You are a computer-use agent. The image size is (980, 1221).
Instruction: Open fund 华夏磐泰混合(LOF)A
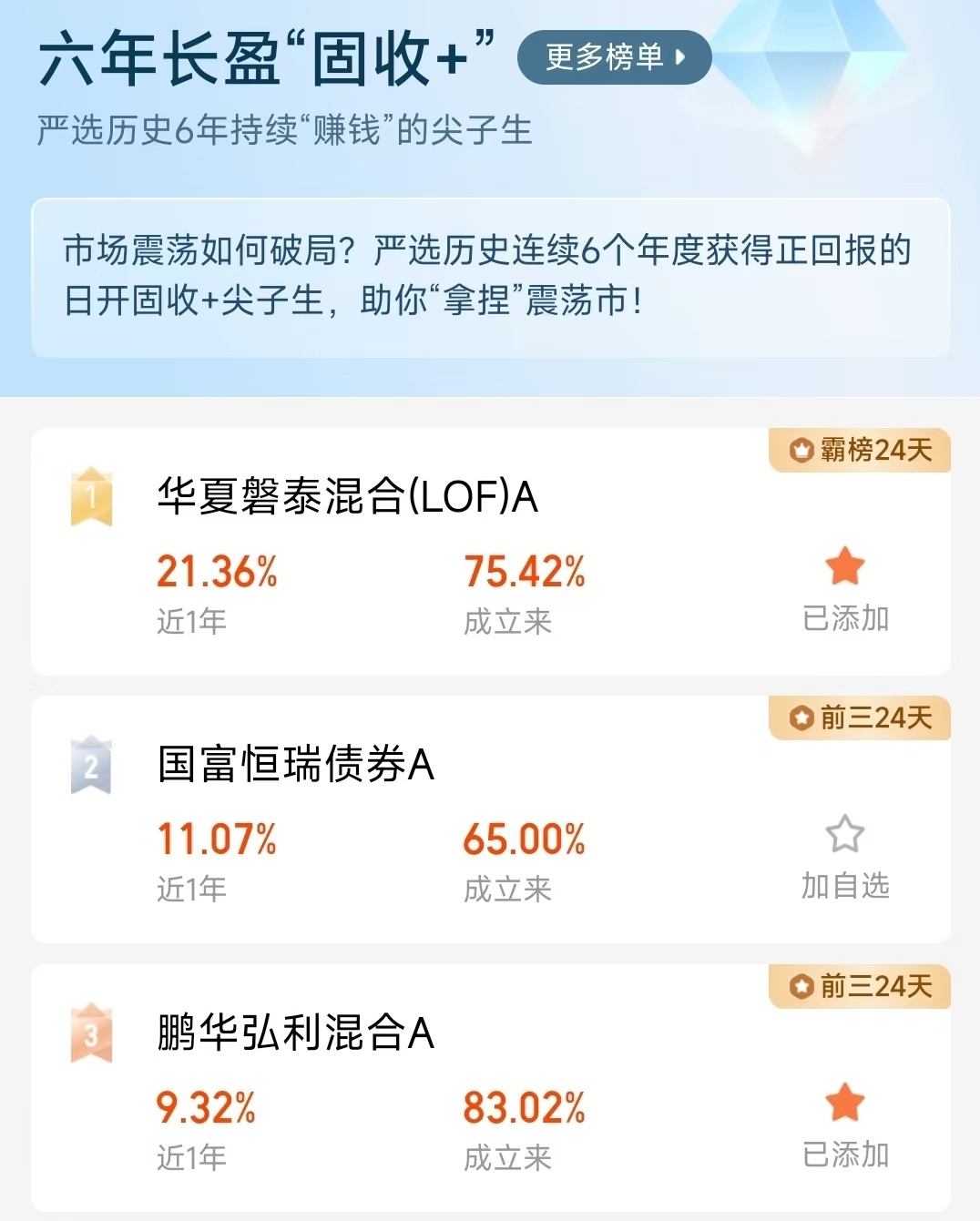(x=347, y=497)
